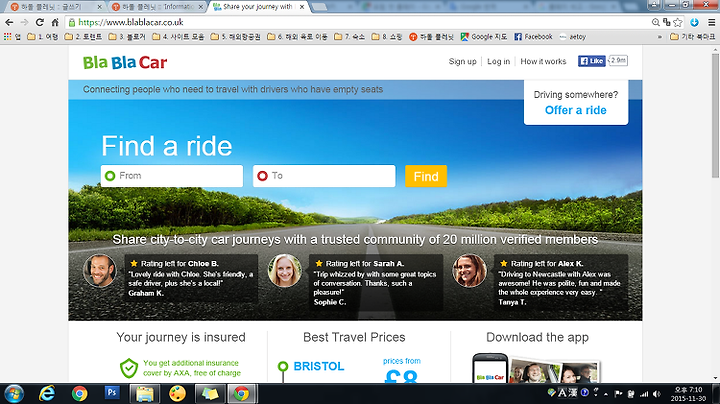Open Photoshop from the taskbar

coord(112,393)
